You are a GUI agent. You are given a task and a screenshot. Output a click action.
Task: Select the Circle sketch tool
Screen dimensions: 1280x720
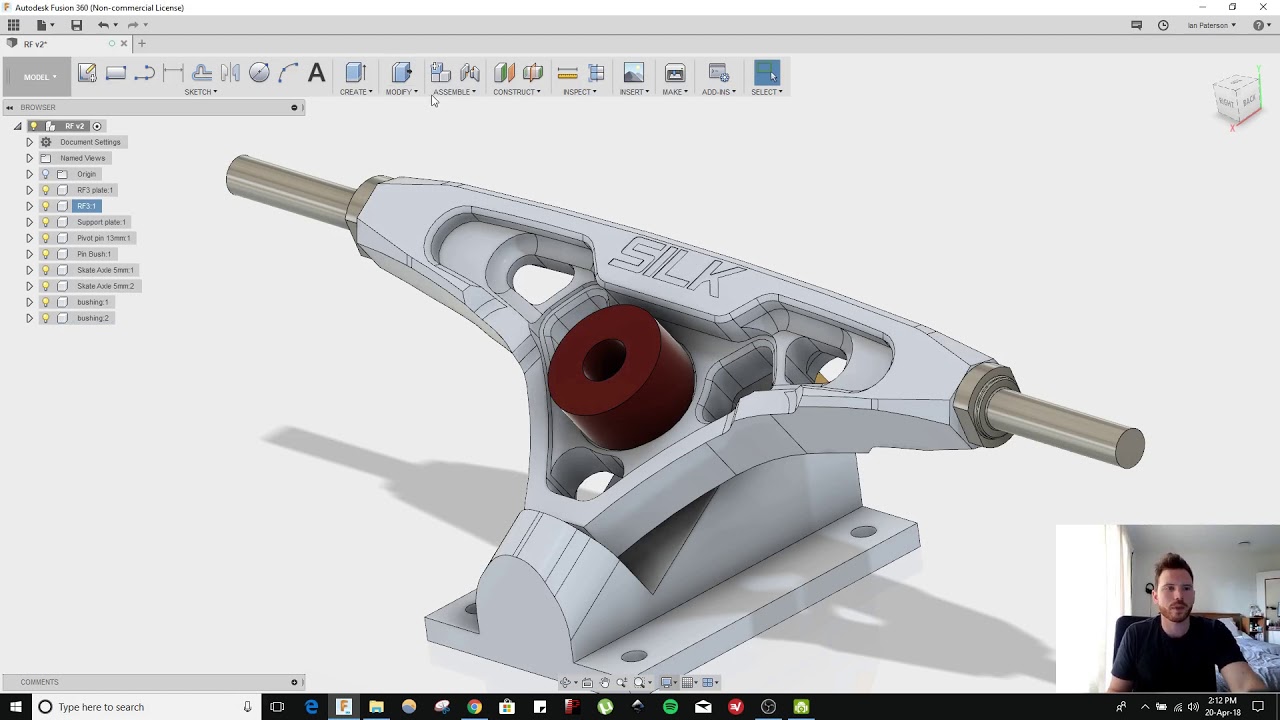click(x=259, y=73)
